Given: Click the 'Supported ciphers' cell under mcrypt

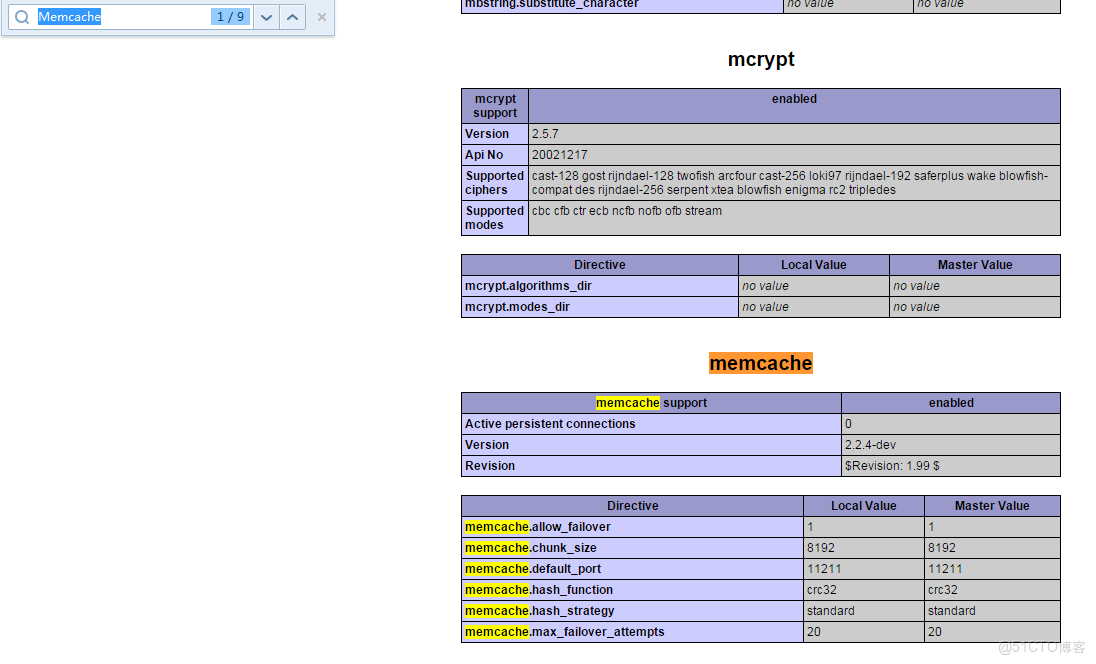Looking at the screenshot, I should [494, 182].
